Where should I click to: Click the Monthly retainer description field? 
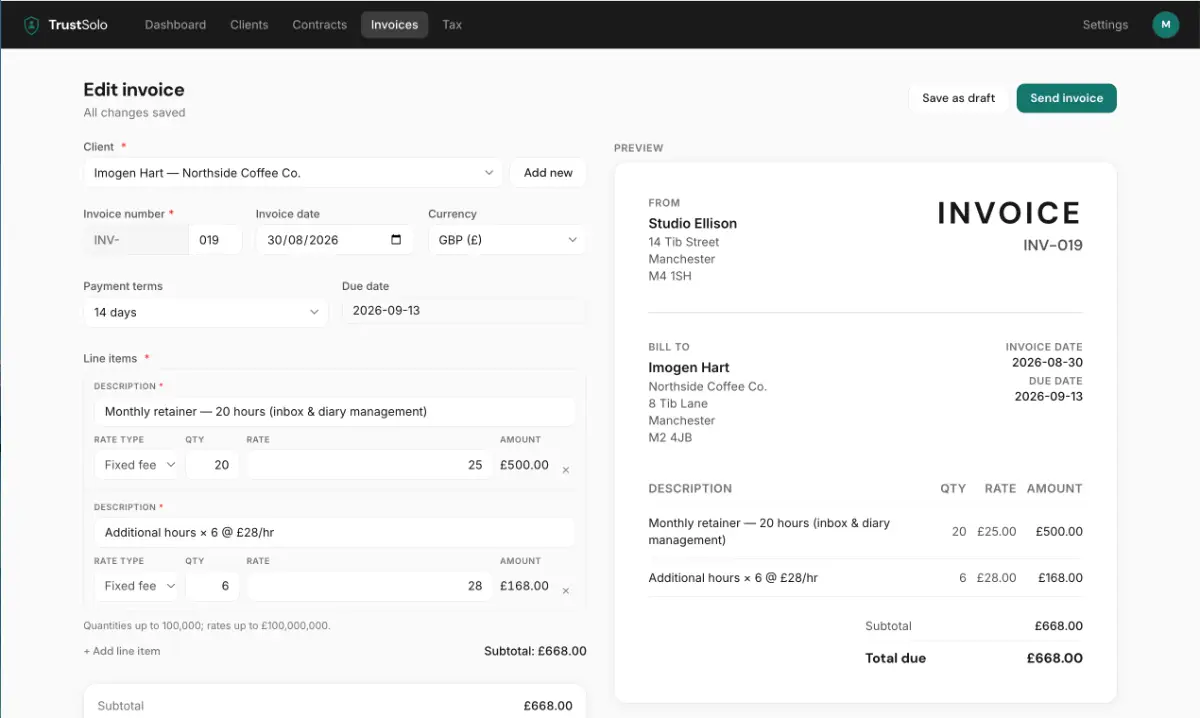pyautogui.click(x=334, y=411)
